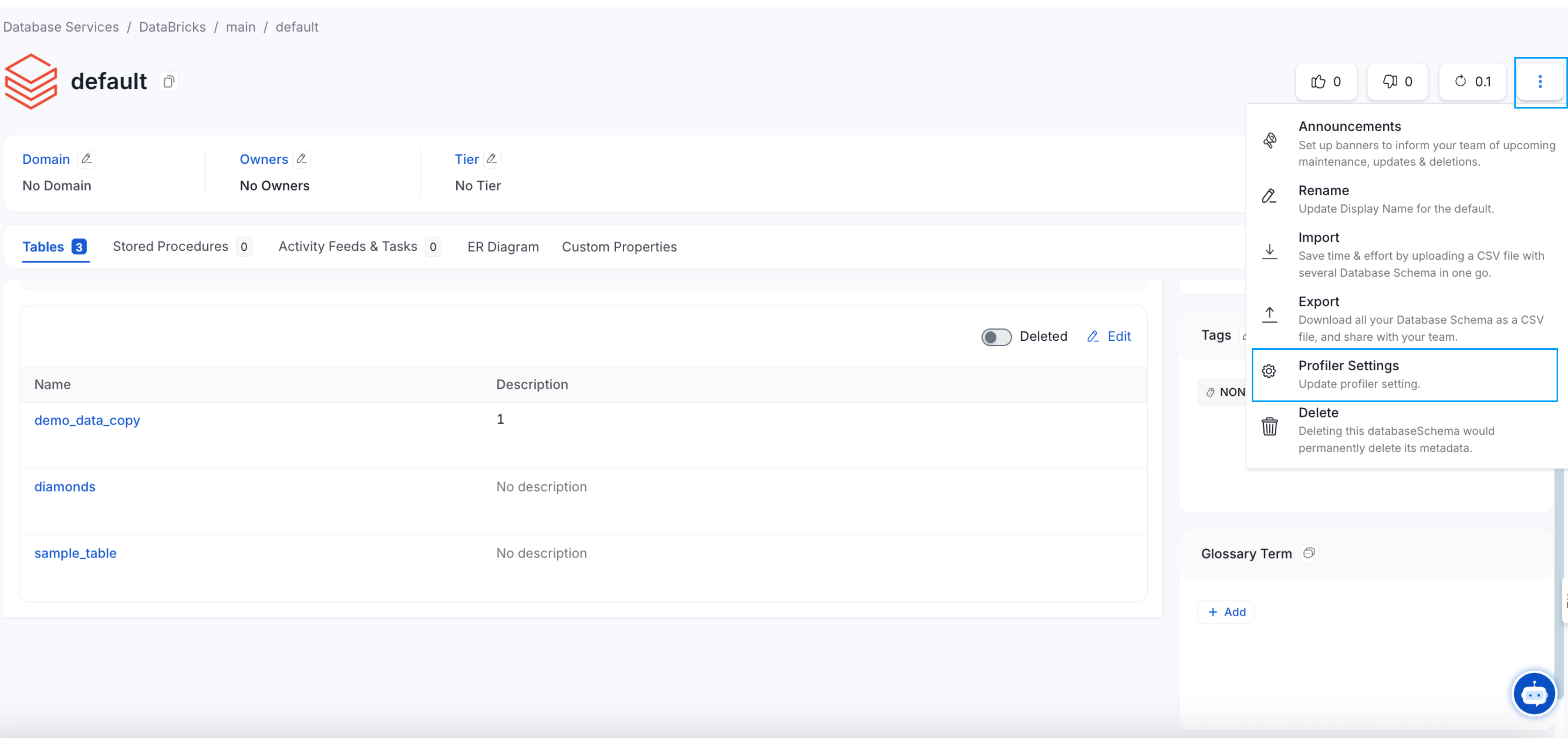Edit the Domain with pencil icon
The width and height of the screenshot is (1568, 745).
[87, 159]
